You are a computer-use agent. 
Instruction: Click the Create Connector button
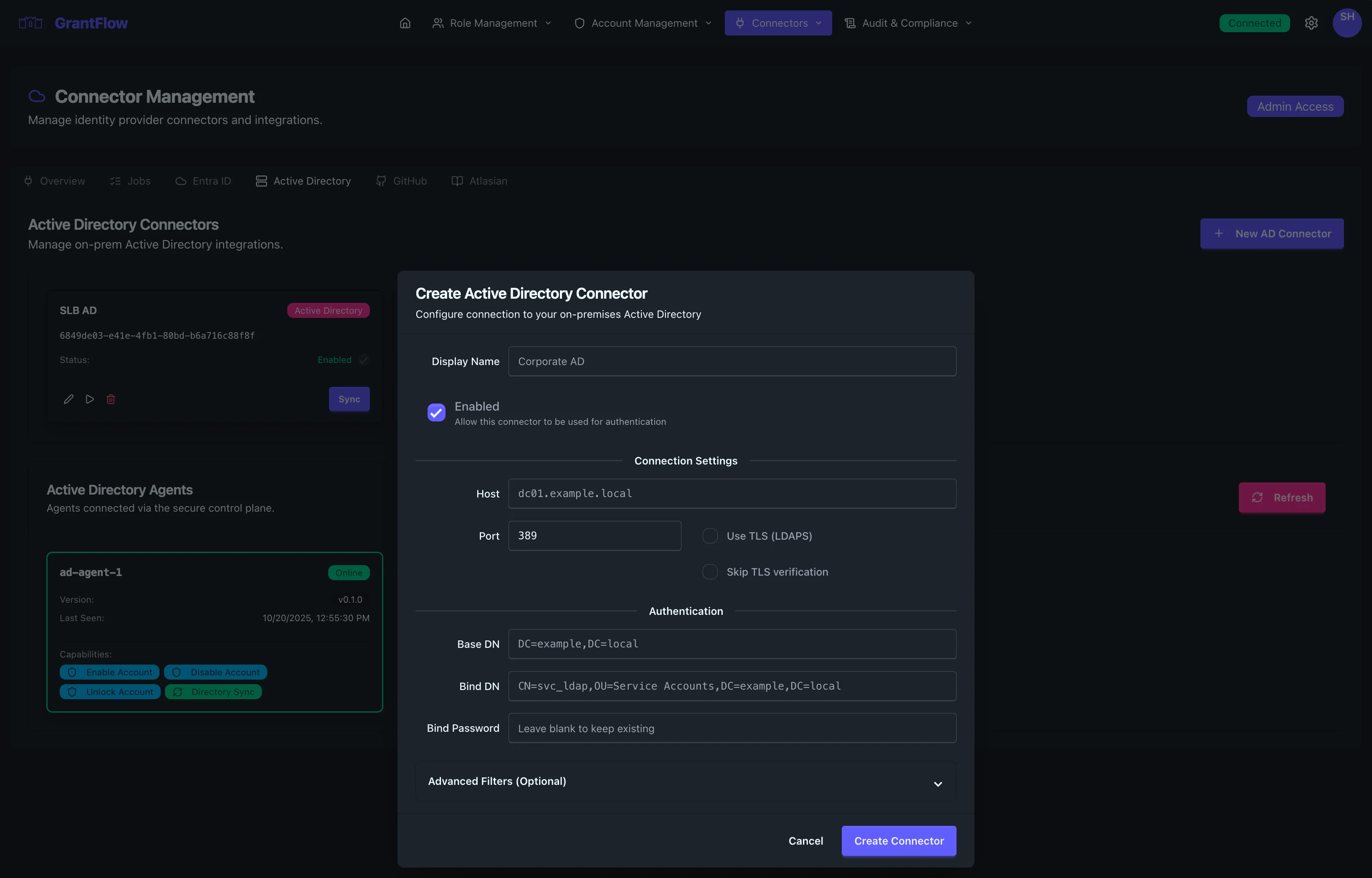pos(899,841)
